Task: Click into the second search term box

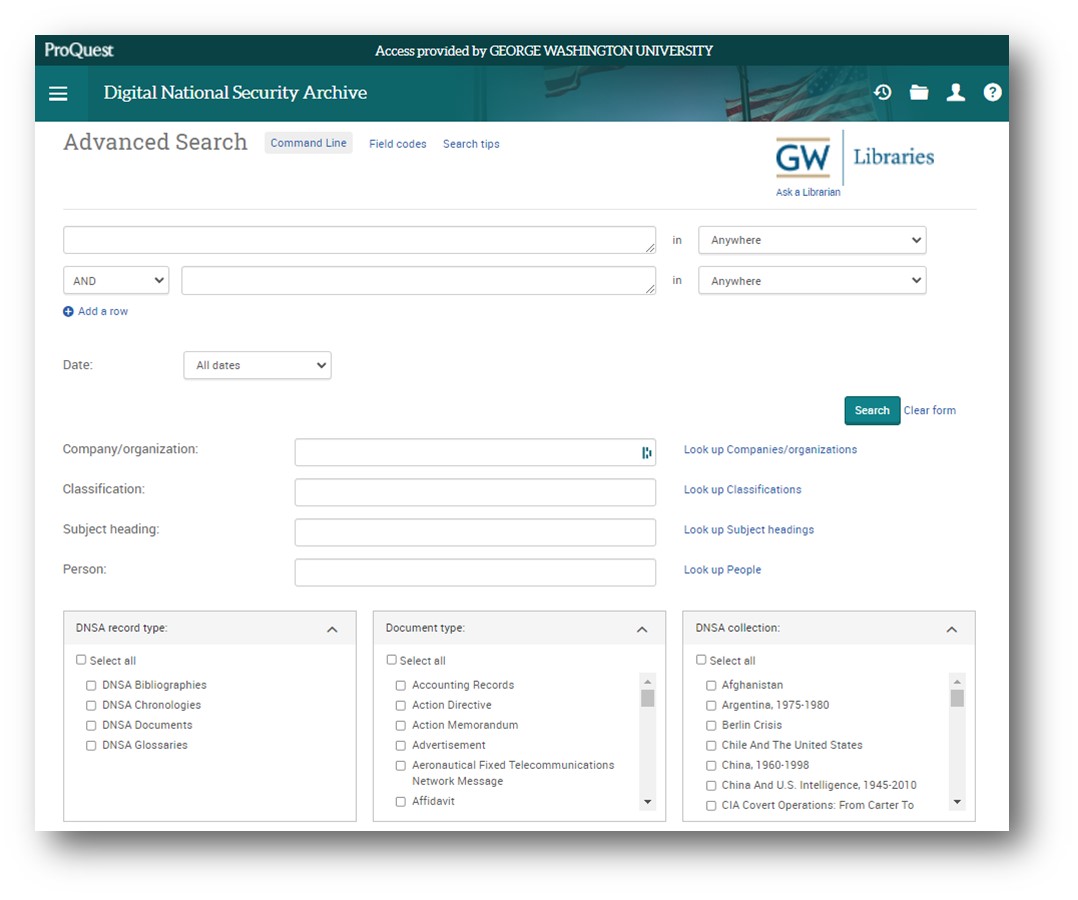Action: (x=419, y=281)
